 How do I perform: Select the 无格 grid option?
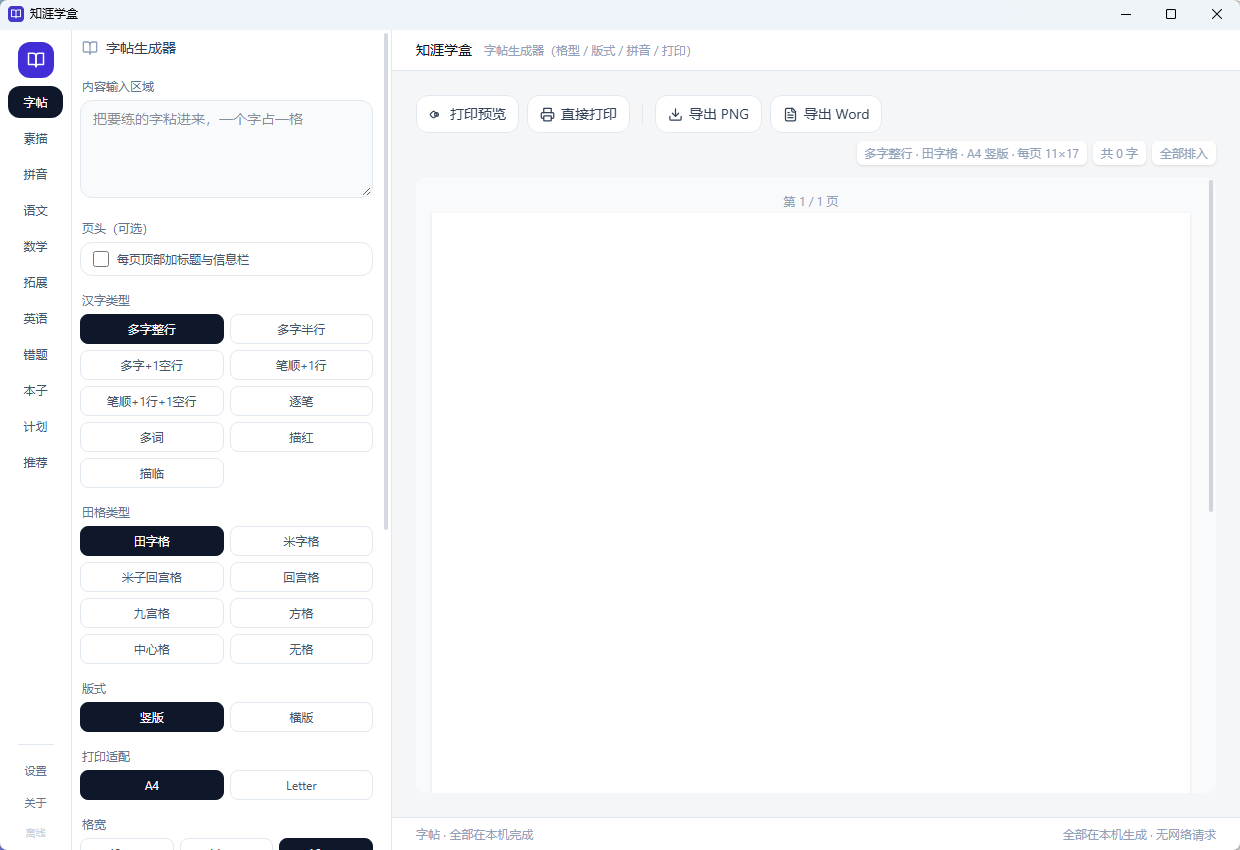click(x=301, y=649)
